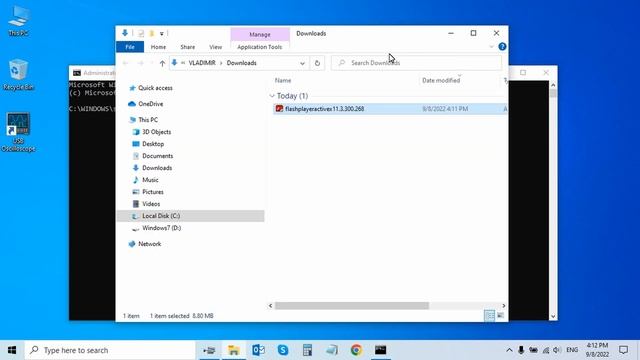Click the Search Downloads field
This screenshot has width=640, height=360.
(x=416, y=63)
